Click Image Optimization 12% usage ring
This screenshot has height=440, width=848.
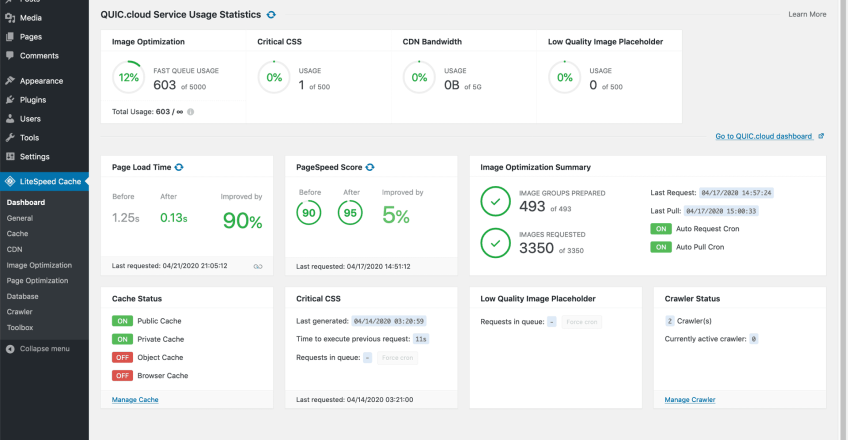(x=129, y=77)
